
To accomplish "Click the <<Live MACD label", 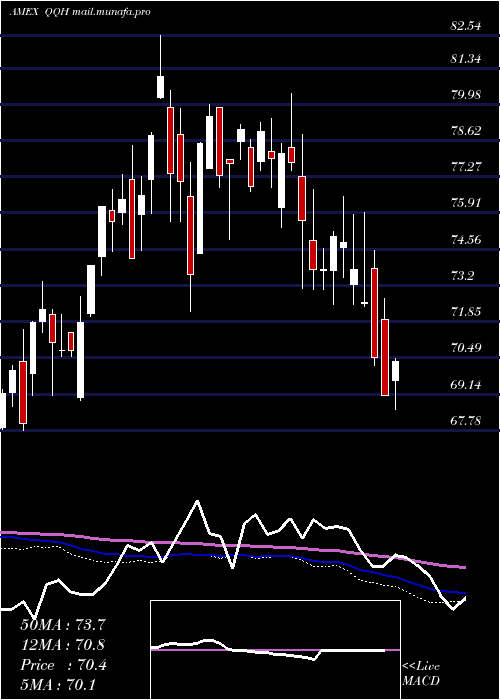I will tap(421, 674).
